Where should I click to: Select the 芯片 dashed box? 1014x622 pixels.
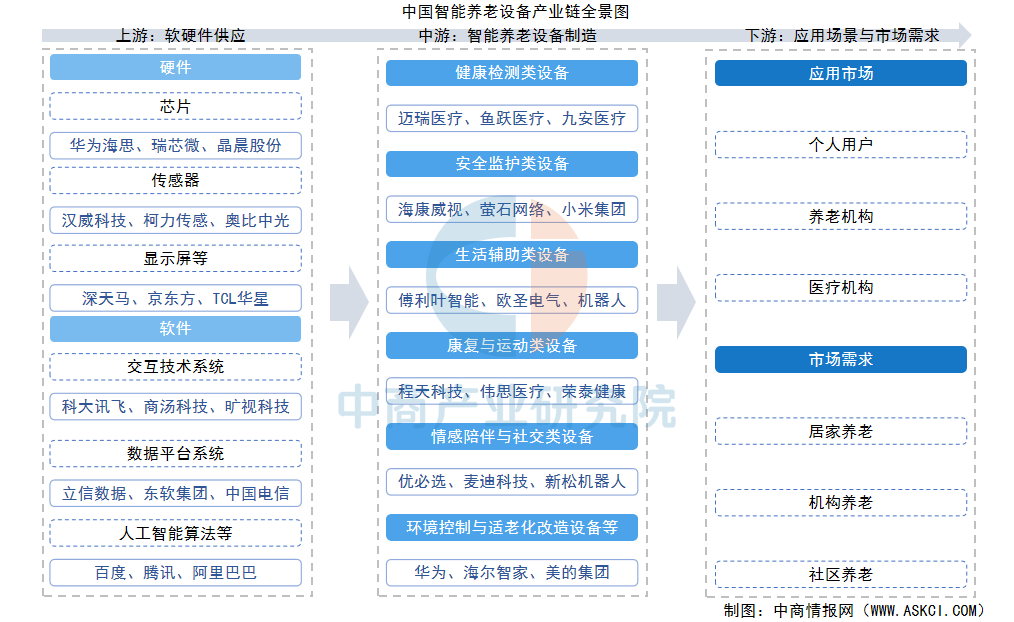tap(175, 106)
